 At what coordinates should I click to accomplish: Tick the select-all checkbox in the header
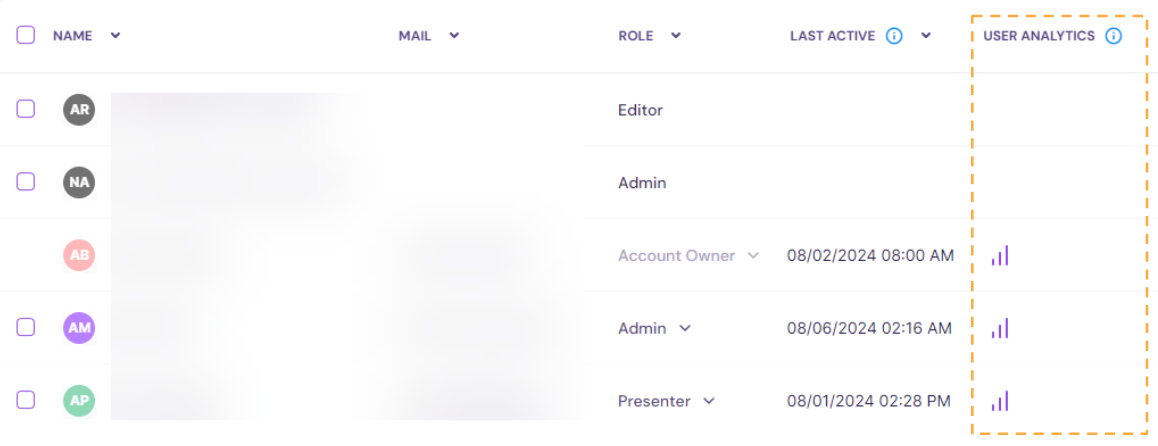pyautogui.click(x=26, y=35)
